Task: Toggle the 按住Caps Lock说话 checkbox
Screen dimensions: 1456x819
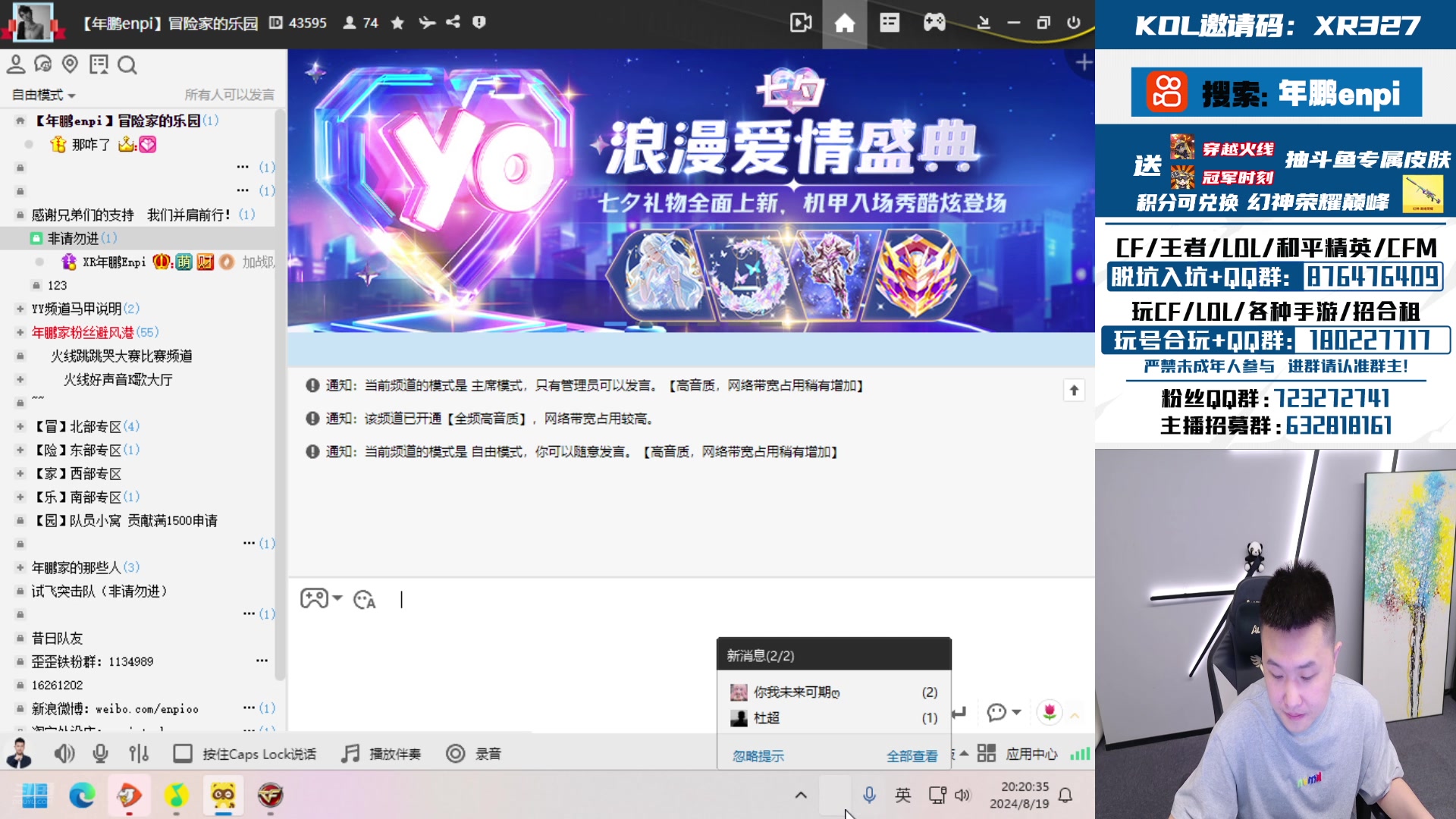Action: [183, 753]
